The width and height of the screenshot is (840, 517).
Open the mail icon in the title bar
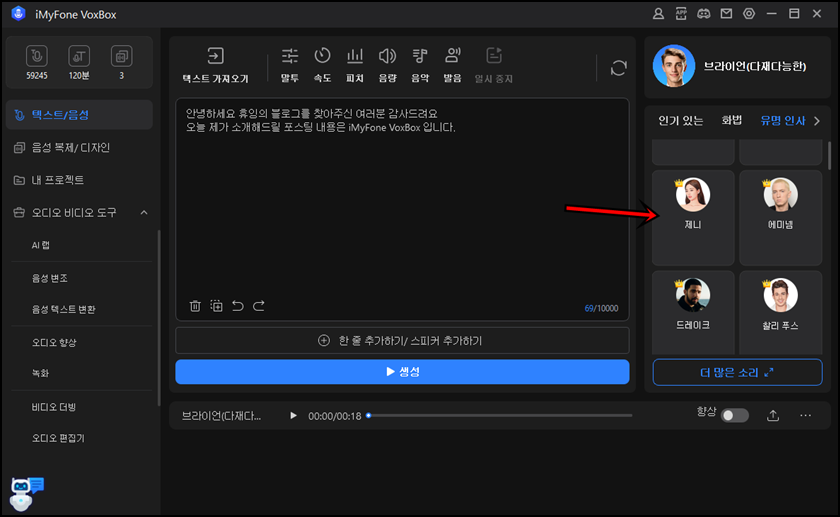(726, 14)
